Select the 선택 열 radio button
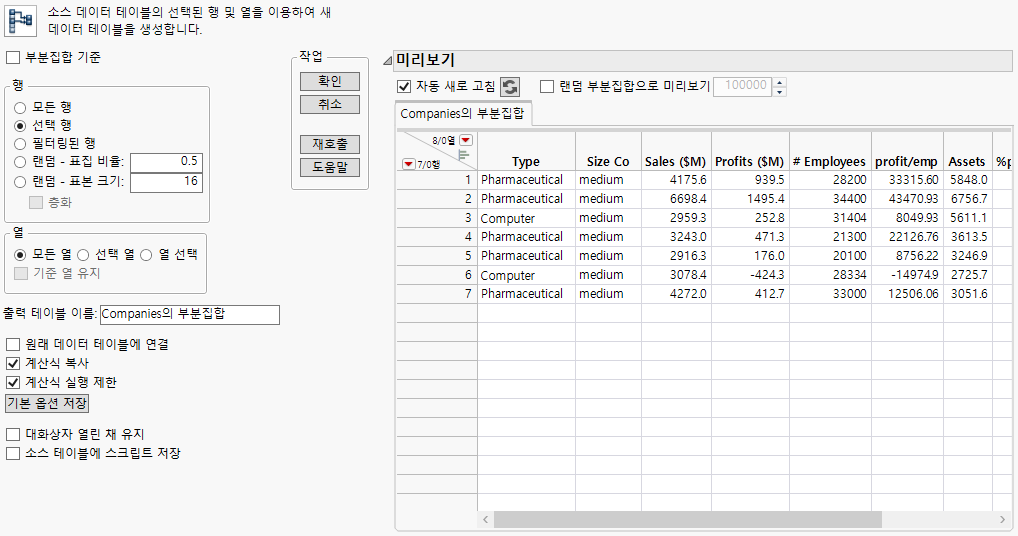Viewport: 1018px width, 536px height. (83, 255)
